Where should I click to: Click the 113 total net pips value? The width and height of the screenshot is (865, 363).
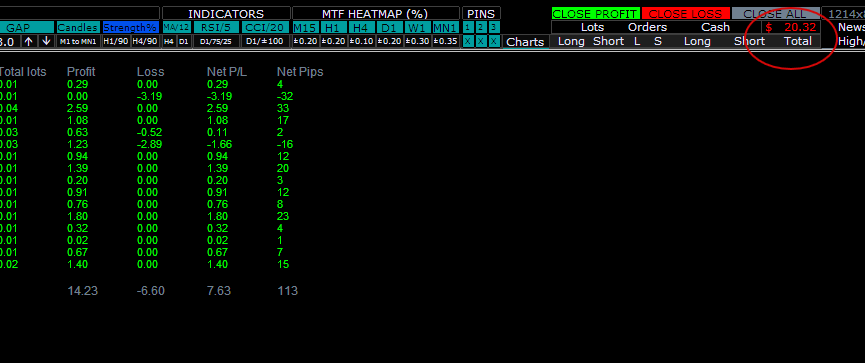[287, 291]
